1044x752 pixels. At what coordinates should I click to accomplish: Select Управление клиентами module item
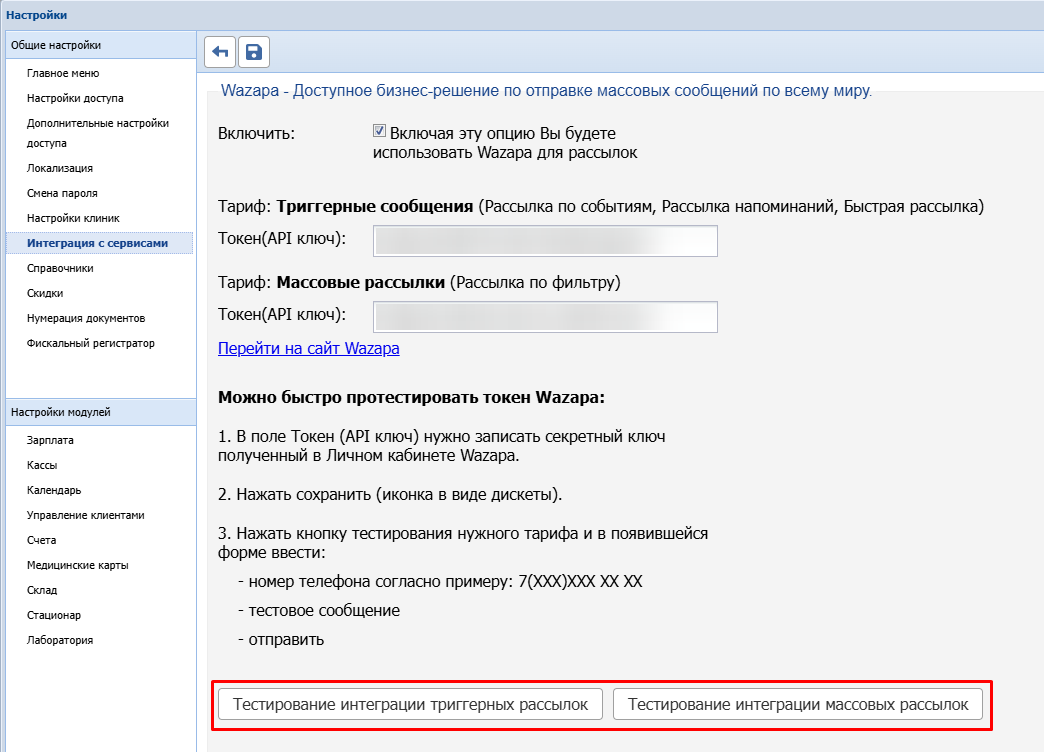tap(85, 515)
